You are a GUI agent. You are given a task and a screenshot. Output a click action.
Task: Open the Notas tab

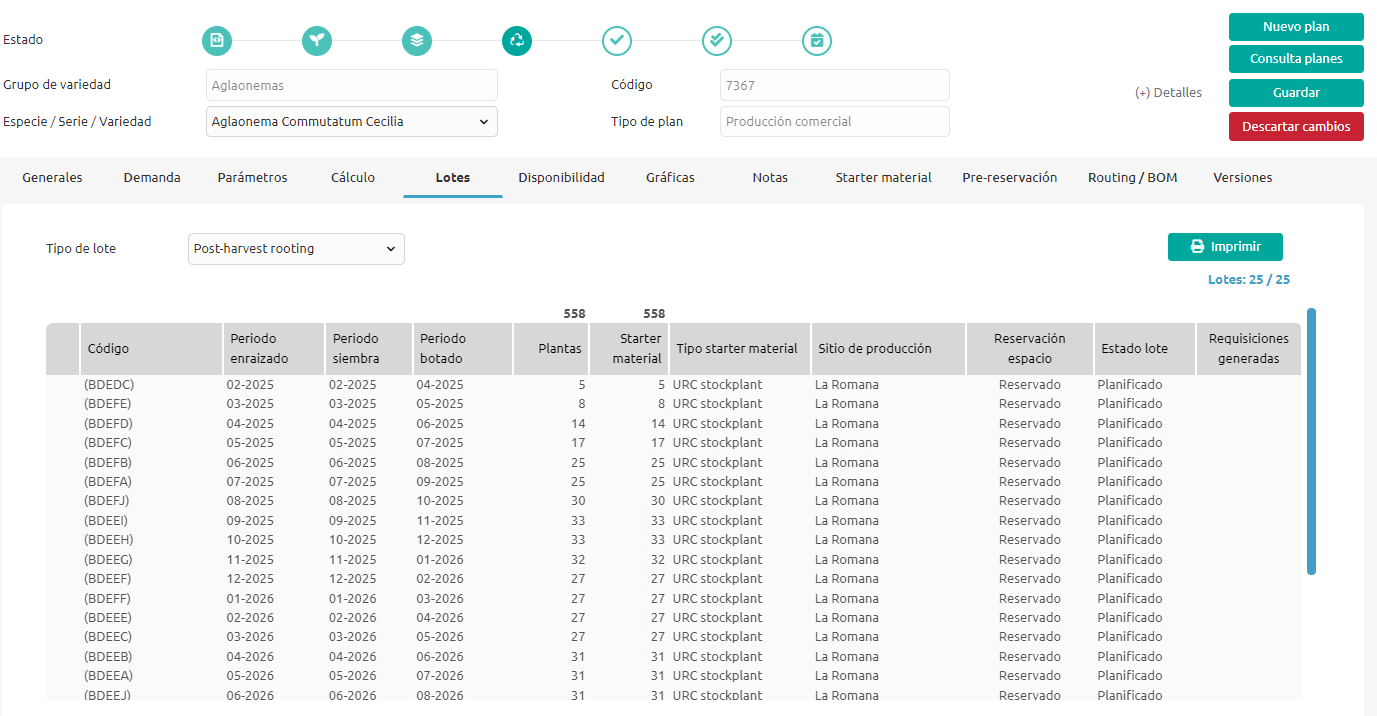770,178
